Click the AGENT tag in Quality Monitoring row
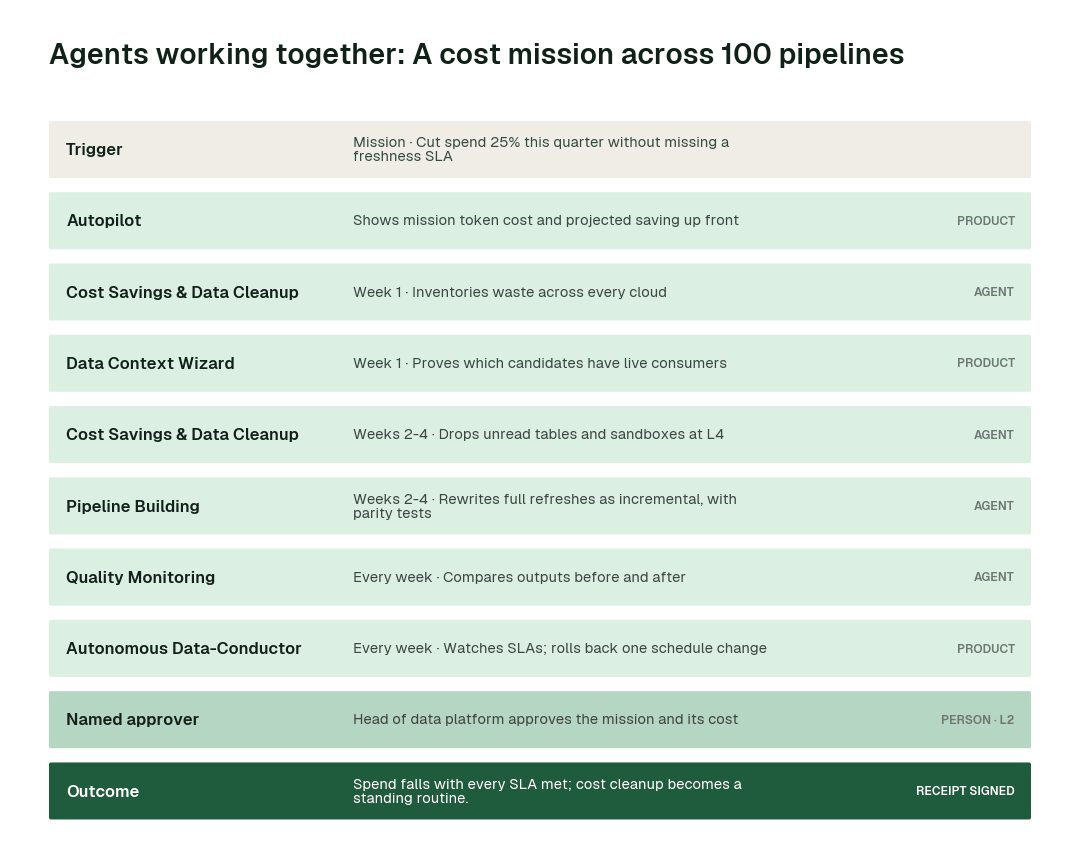This screenshot has width=1080, height=859. [994, 577]
